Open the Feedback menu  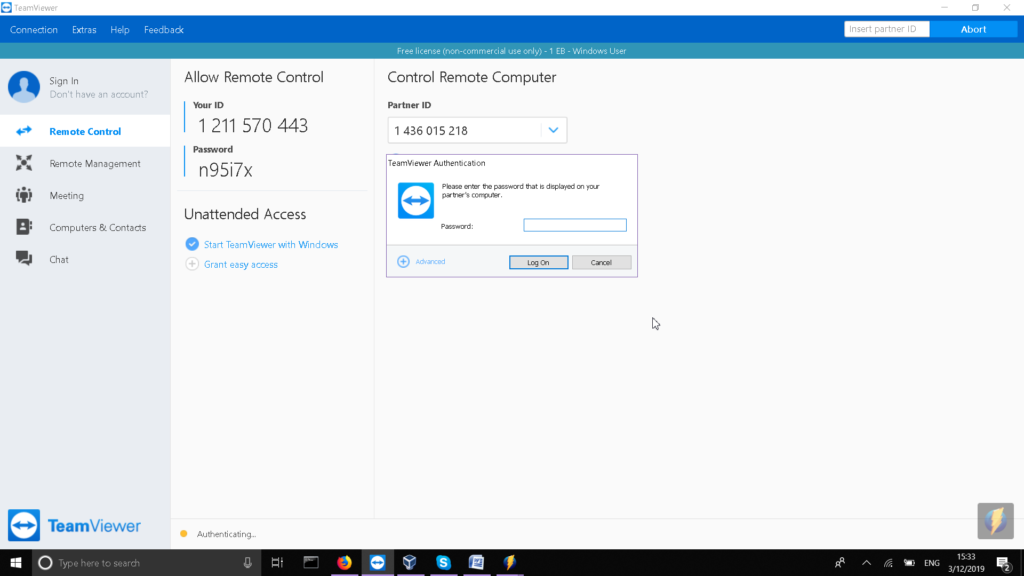(x=163, y=29)
